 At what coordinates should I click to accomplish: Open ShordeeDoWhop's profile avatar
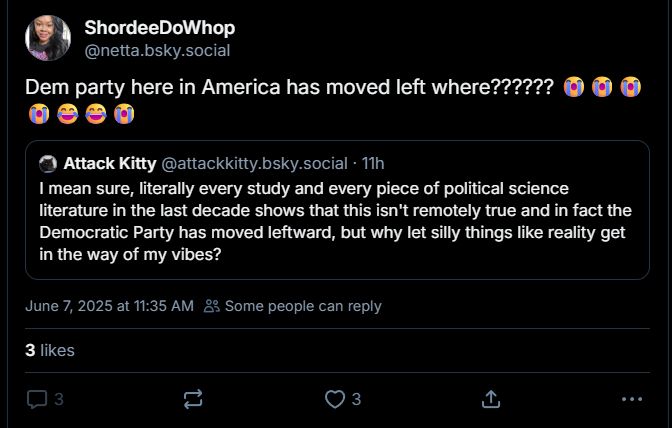pos(48,38)
